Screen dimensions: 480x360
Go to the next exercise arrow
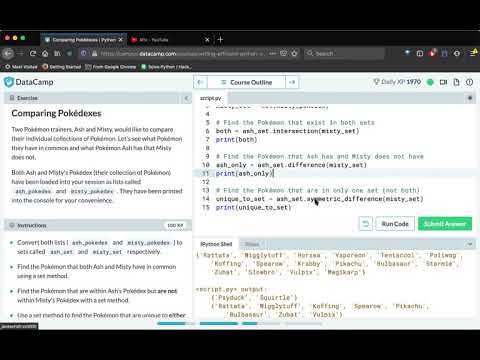[x=292, y=82]
